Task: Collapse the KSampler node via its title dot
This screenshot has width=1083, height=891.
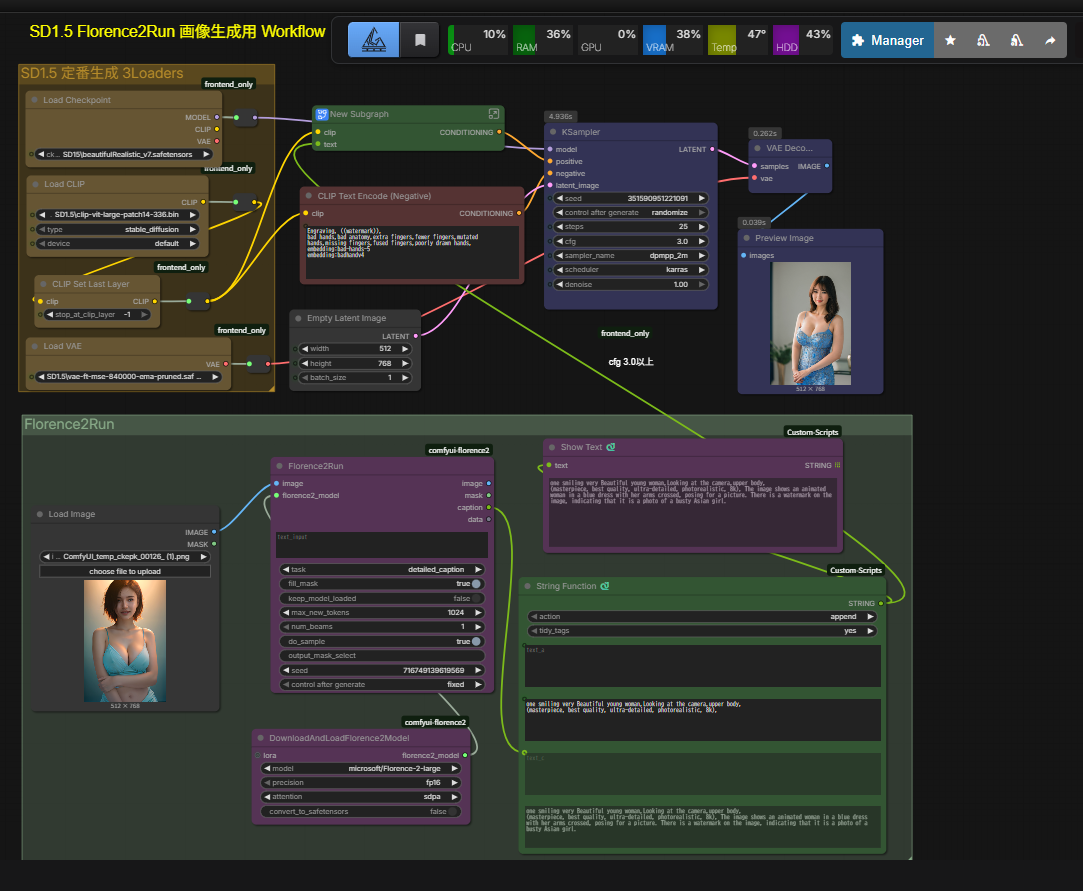Action: pos(554,132)
